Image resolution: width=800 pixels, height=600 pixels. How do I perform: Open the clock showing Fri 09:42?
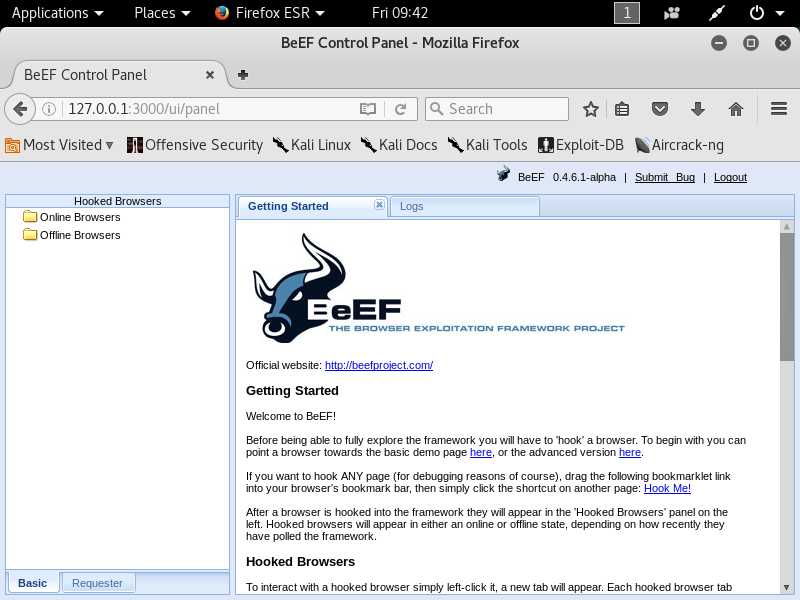(x=400, y=13)
